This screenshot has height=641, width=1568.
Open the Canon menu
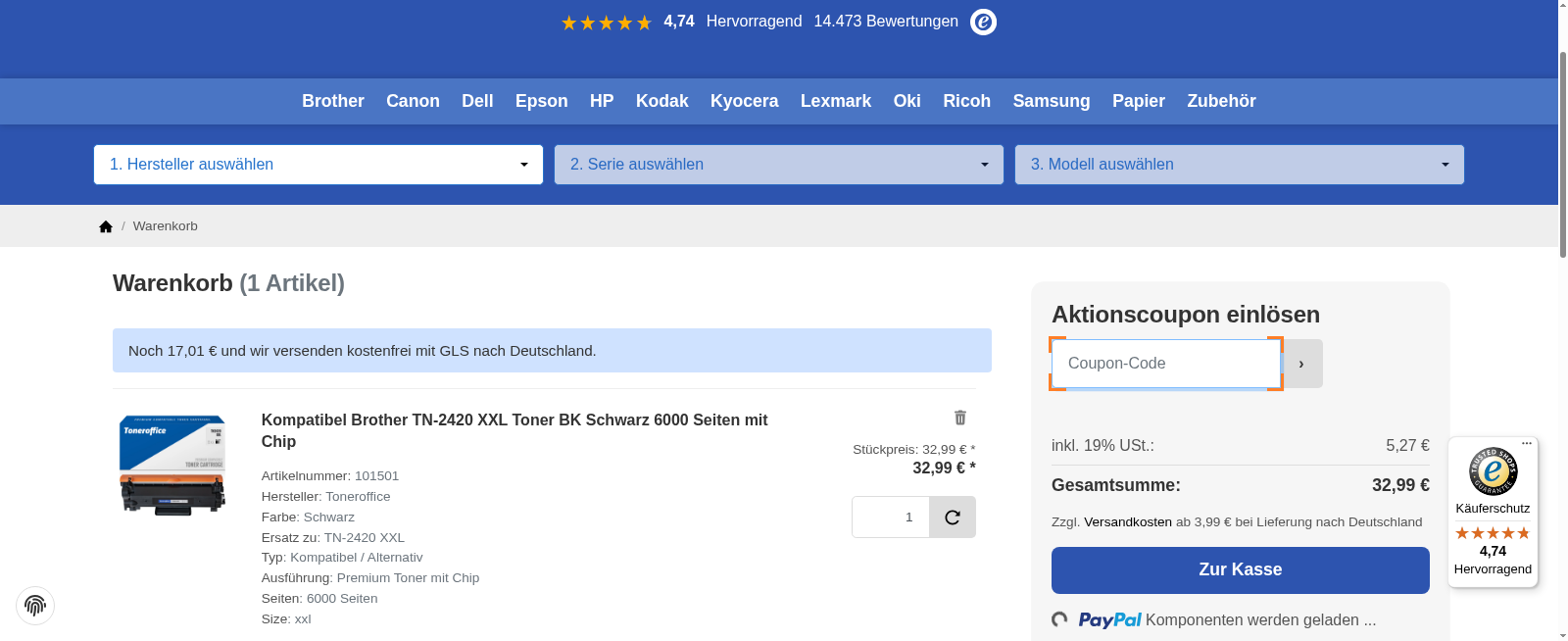click(413, 101)
